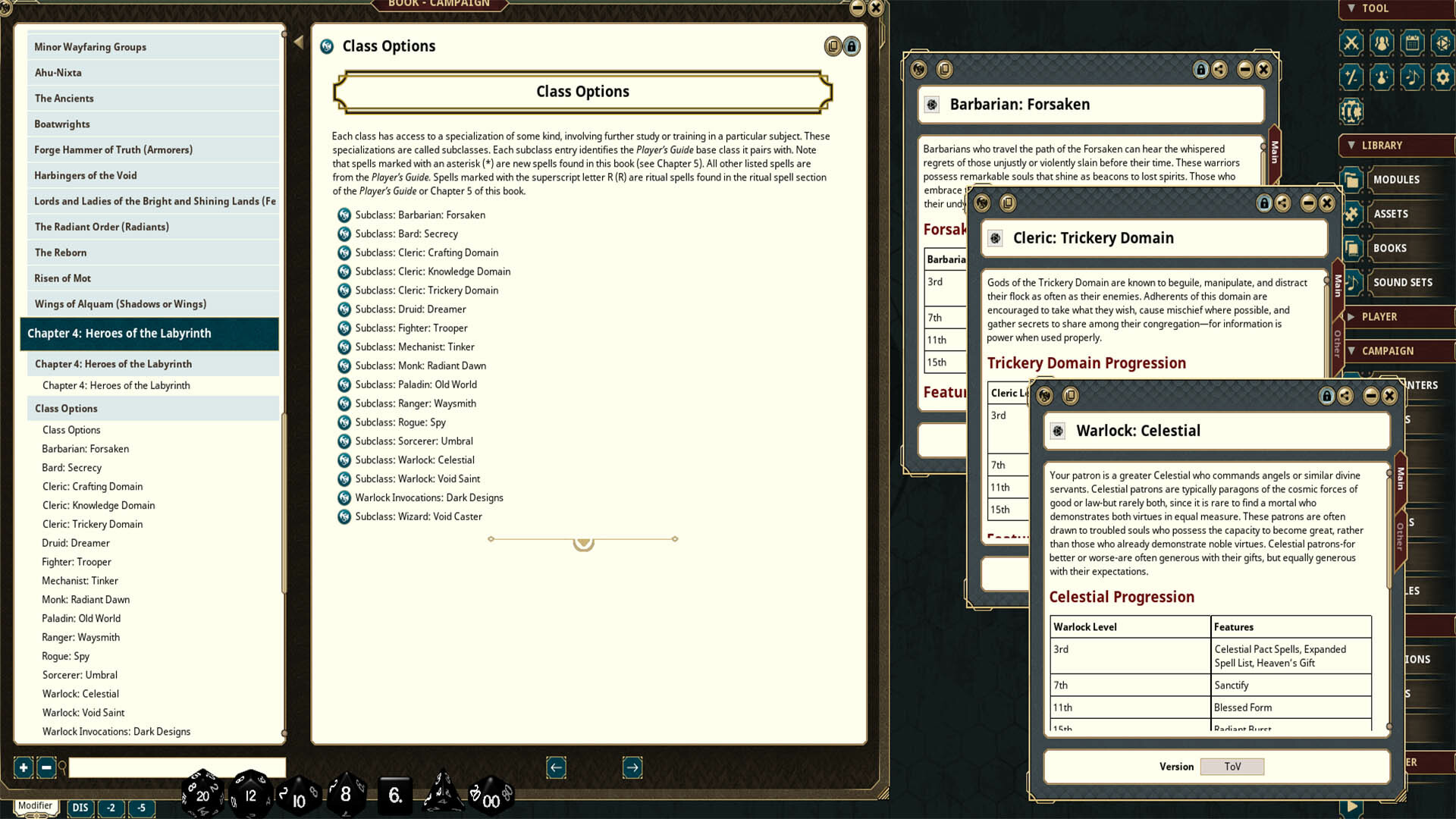1456x819 pixels.
Task: Click the ToV version button
Action: 1232,767
